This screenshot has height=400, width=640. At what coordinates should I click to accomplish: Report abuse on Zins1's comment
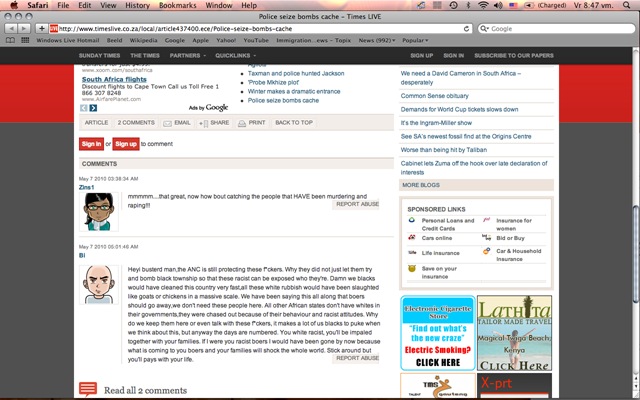(x=356, y=204)
